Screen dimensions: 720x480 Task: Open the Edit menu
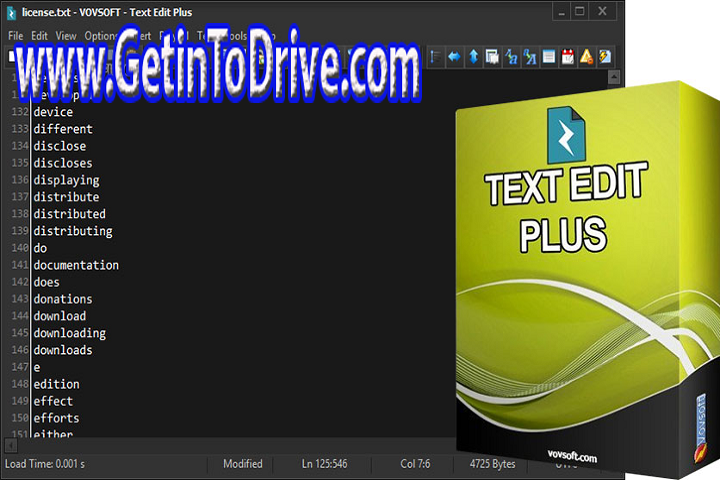point(39,36)
